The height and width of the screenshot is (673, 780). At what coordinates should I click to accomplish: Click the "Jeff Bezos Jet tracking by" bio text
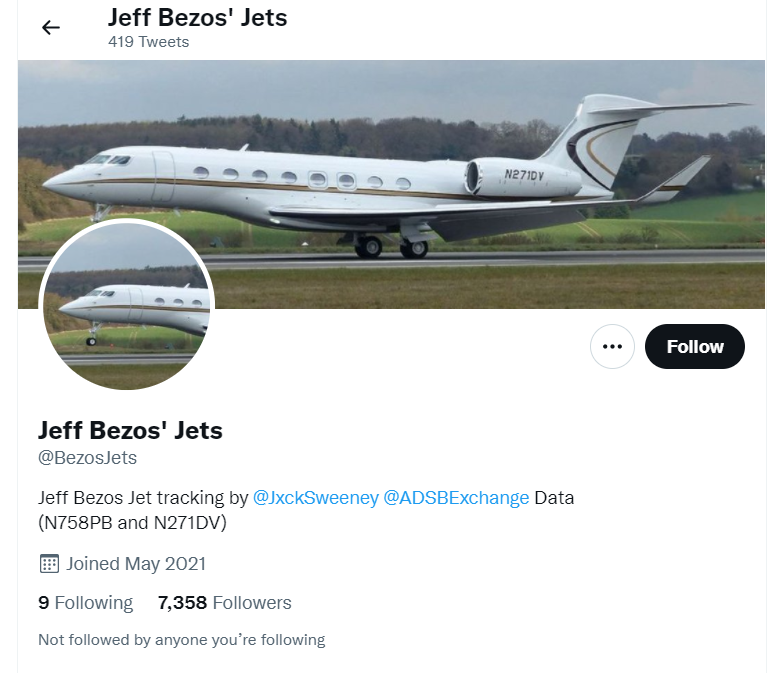pos(143,497)
